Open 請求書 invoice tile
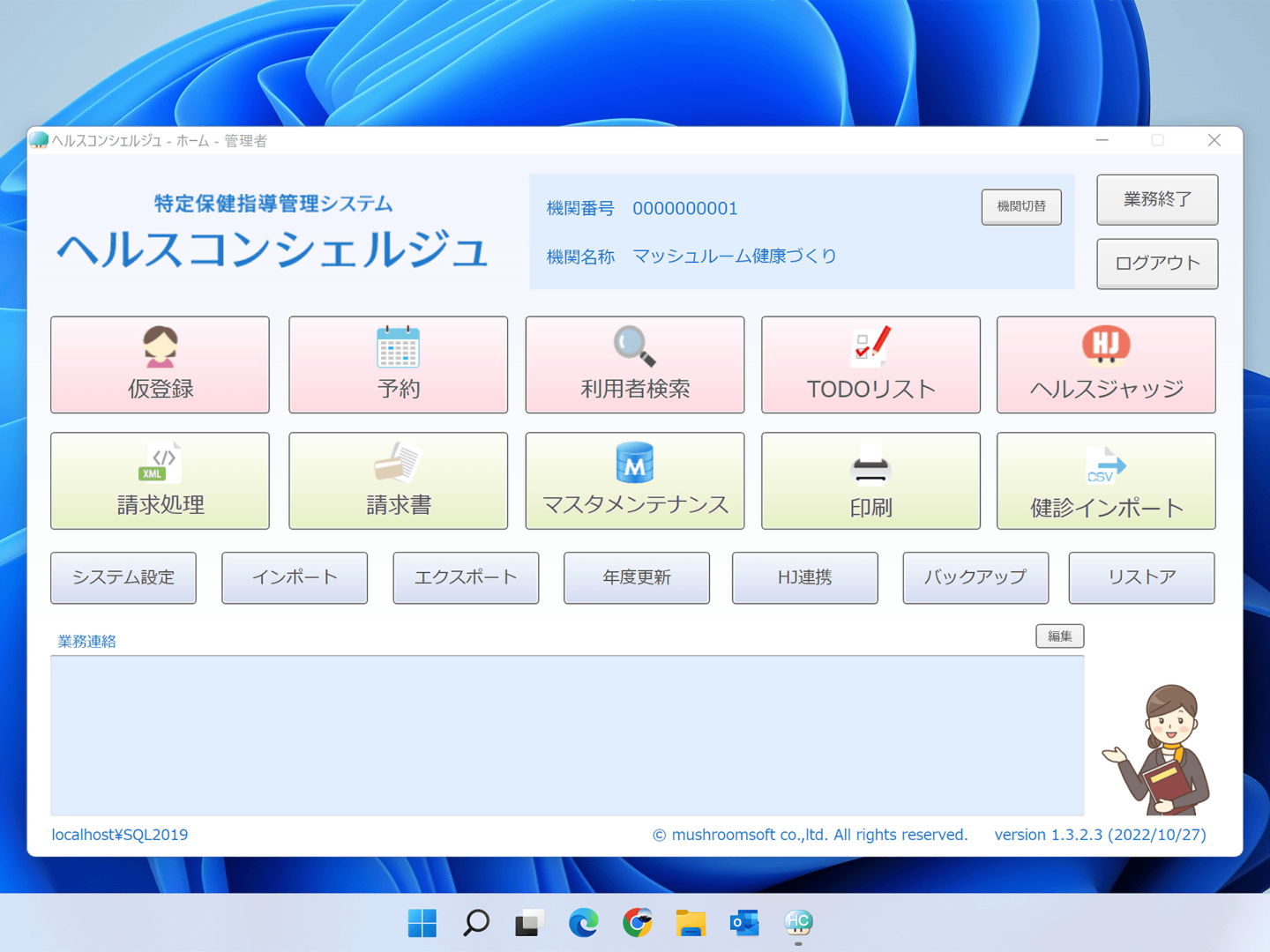This screenshot has width=1270, height=952. pyautogui.click(x=399, y=480)
